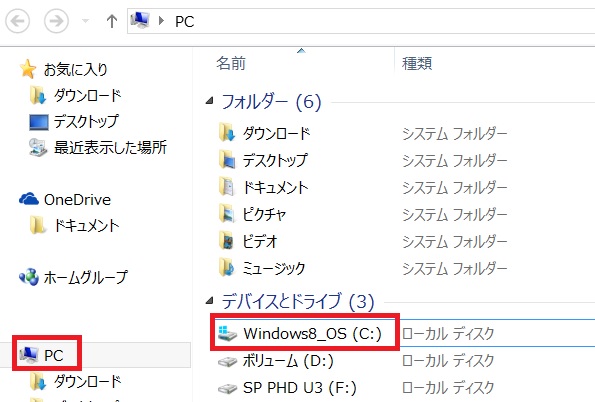Click the ミュージック folder icon
595x402 pixels.
227,267
